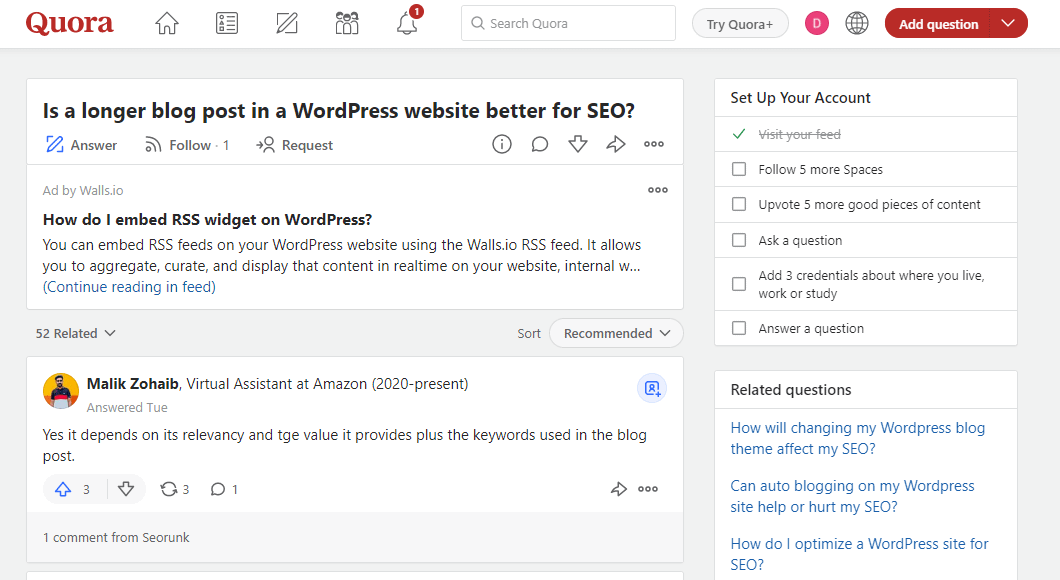Check Answer a question task

[x=739, y=328]
